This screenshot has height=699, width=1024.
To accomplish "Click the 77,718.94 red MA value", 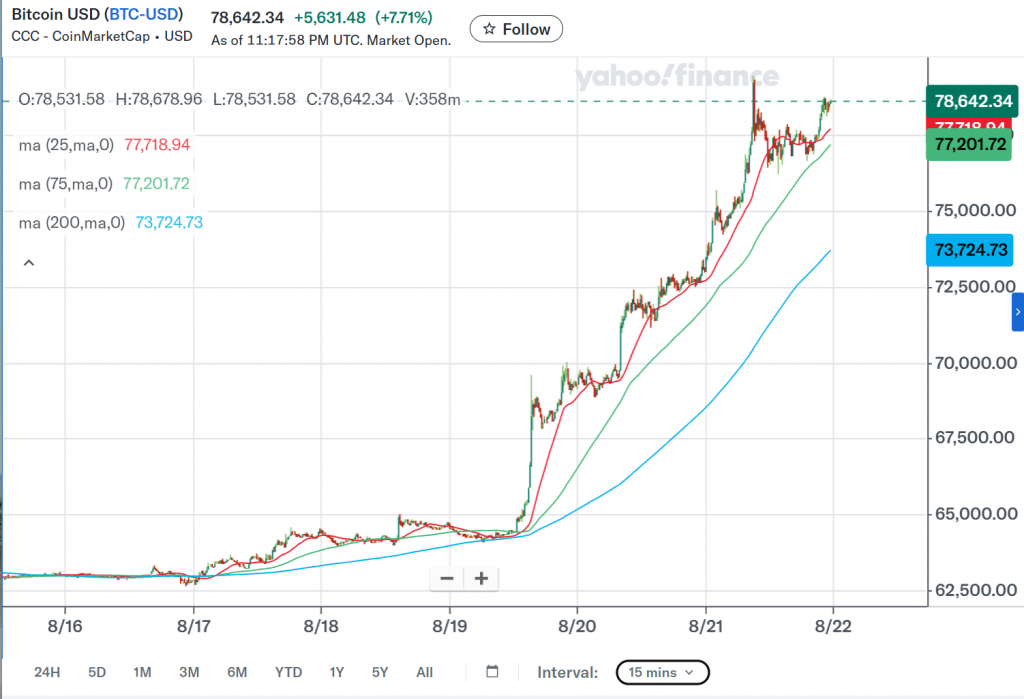I will pyautogui.click(x=157, y=145).
